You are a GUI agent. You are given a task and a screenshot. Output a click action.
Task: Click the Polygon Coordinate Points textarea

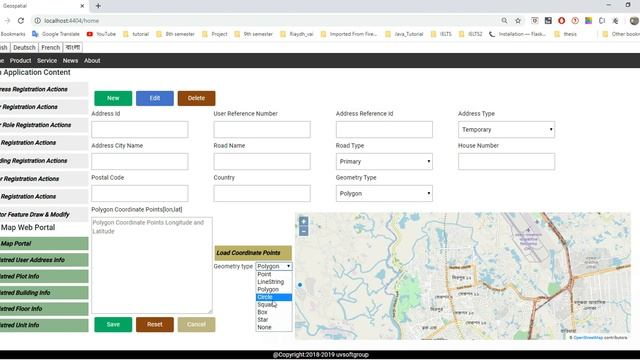151,265
